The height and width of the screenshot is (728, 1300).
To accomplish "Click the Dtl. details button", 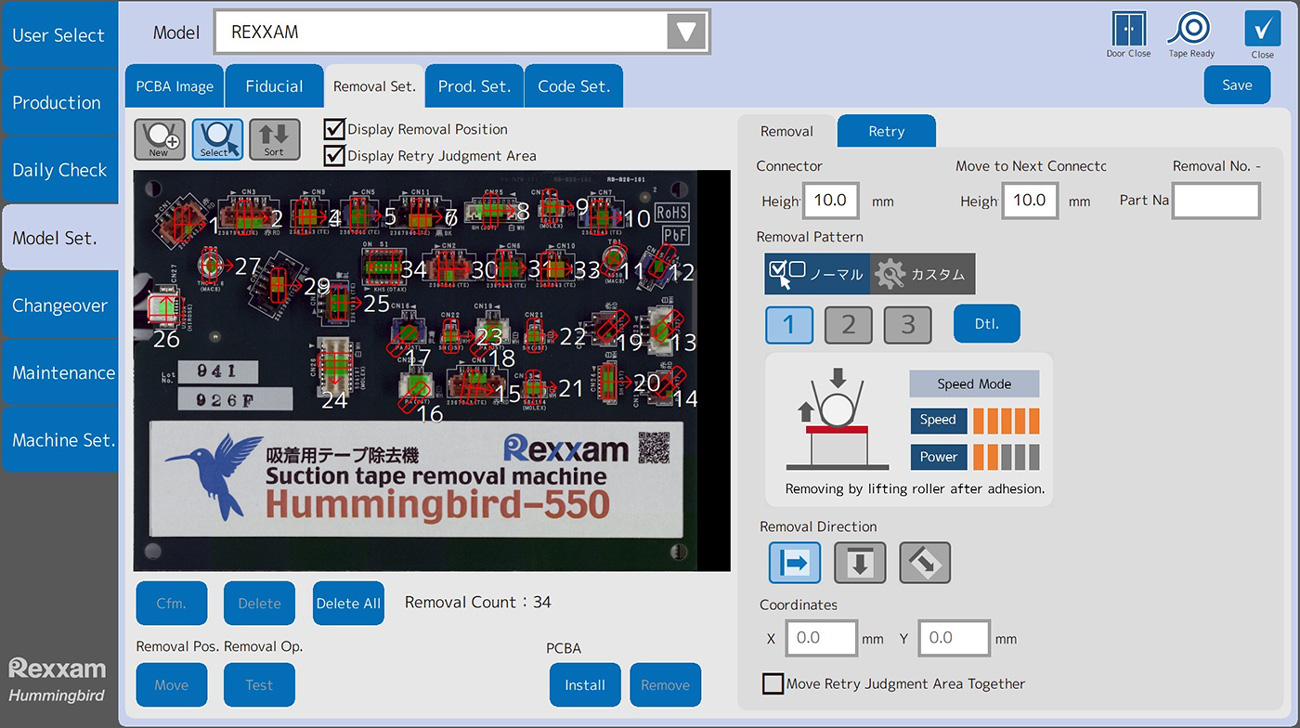I will (987, 324).
